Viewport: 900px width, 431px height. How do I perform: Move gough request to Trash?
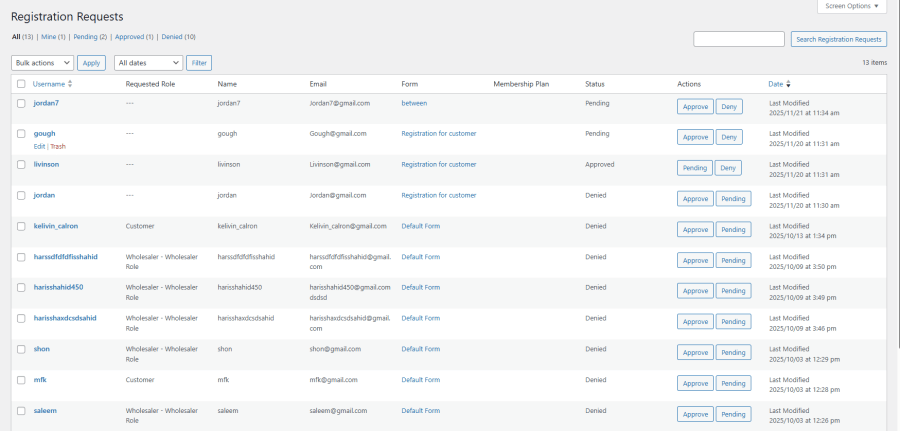pos(58,146)
